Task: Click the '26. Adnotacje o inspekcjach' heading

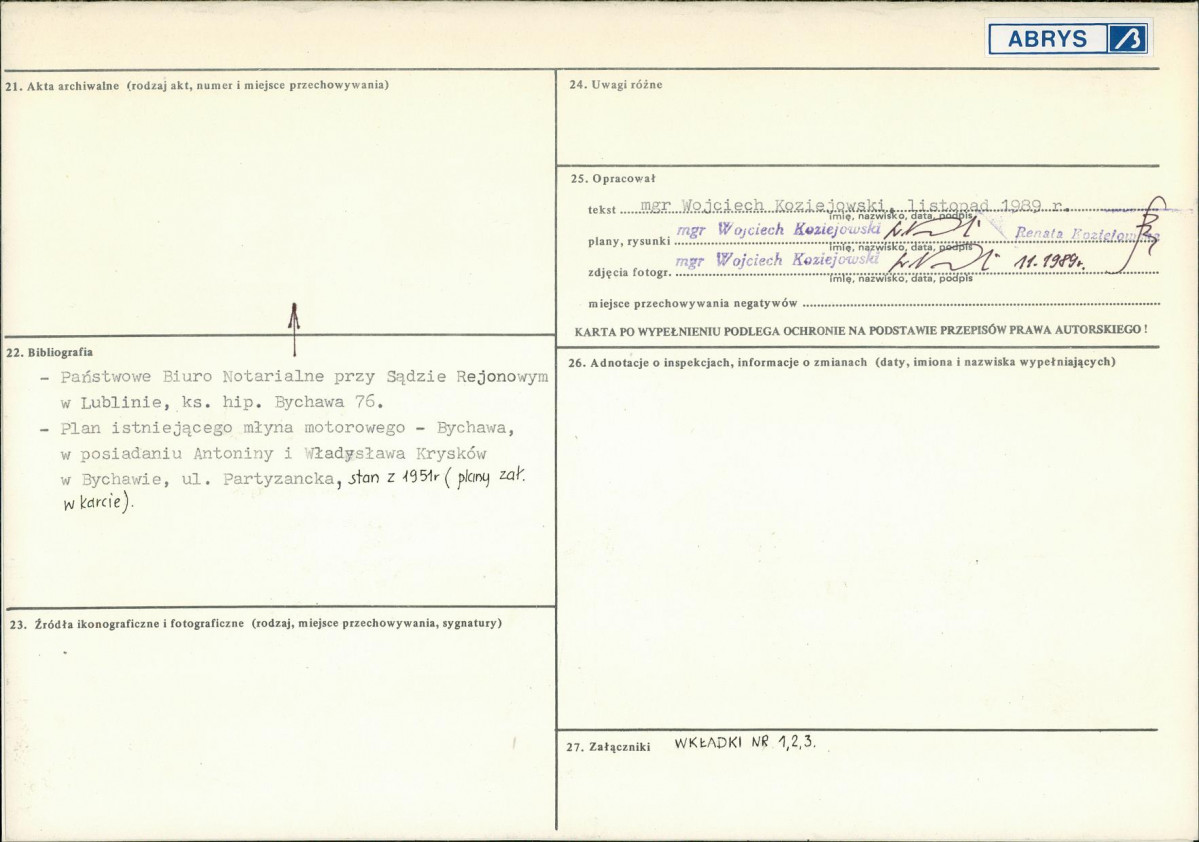Action: pyautogui.click(x=841, y=362)
